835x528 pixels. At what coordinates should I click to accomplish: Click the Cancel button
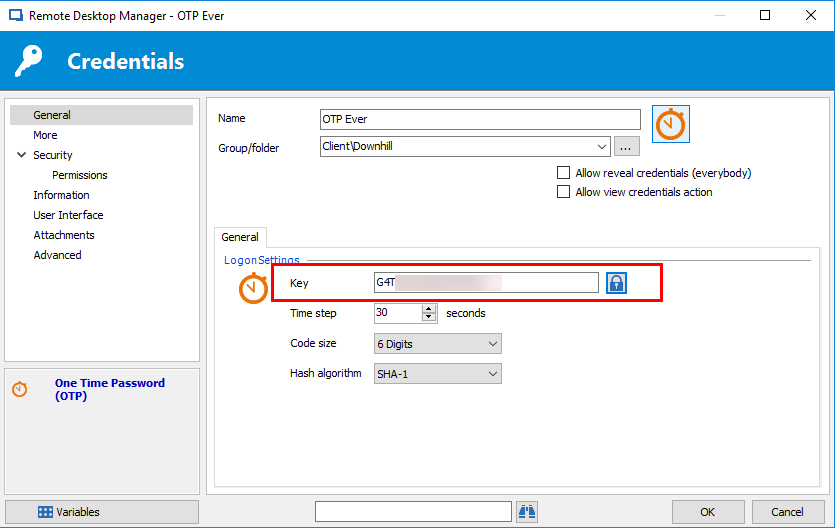click(x=788, y=512)
